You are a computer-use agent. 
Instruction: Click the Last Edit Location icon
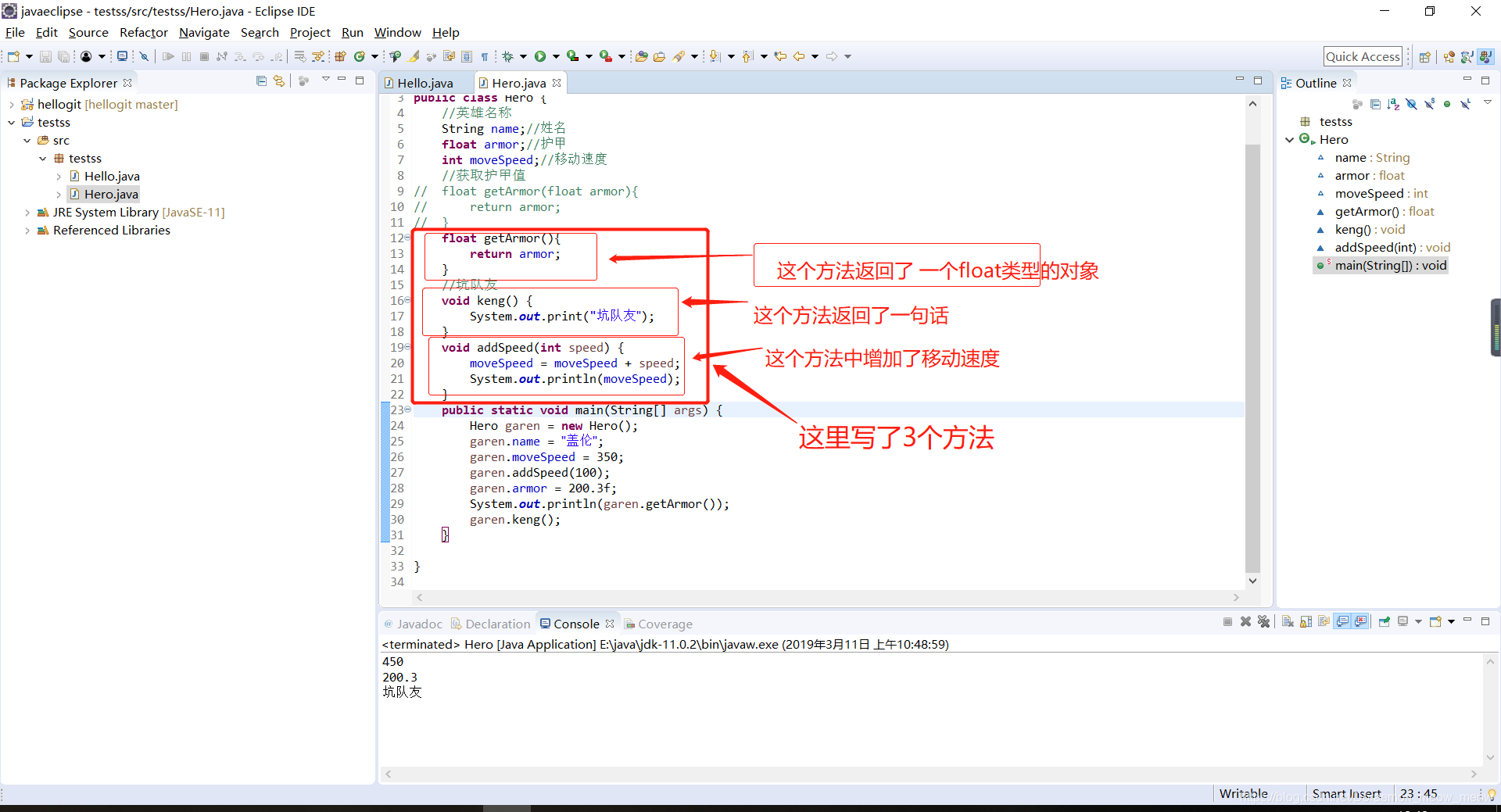pyautogui.click(x=779, y=56)
